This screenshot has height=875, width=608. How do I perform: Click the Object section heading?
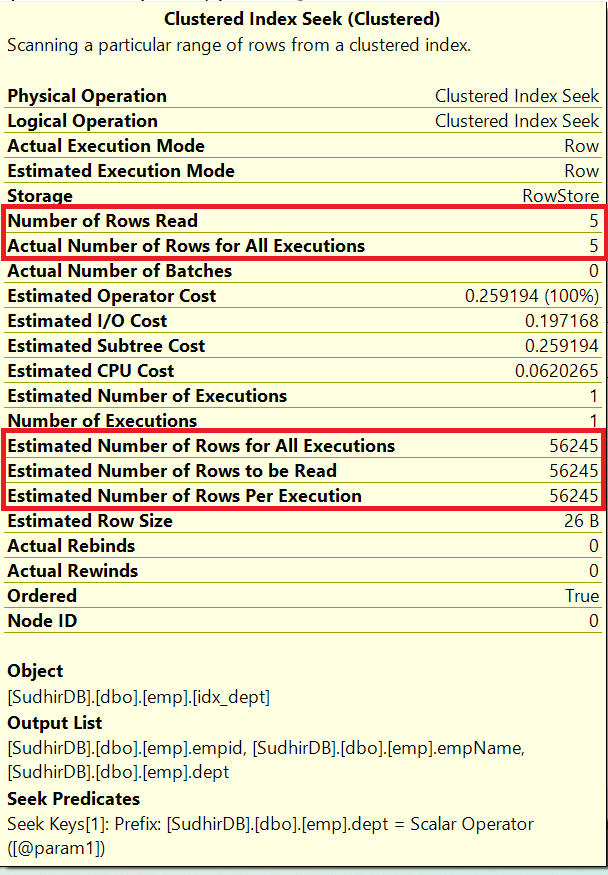(x=35, y=671)
